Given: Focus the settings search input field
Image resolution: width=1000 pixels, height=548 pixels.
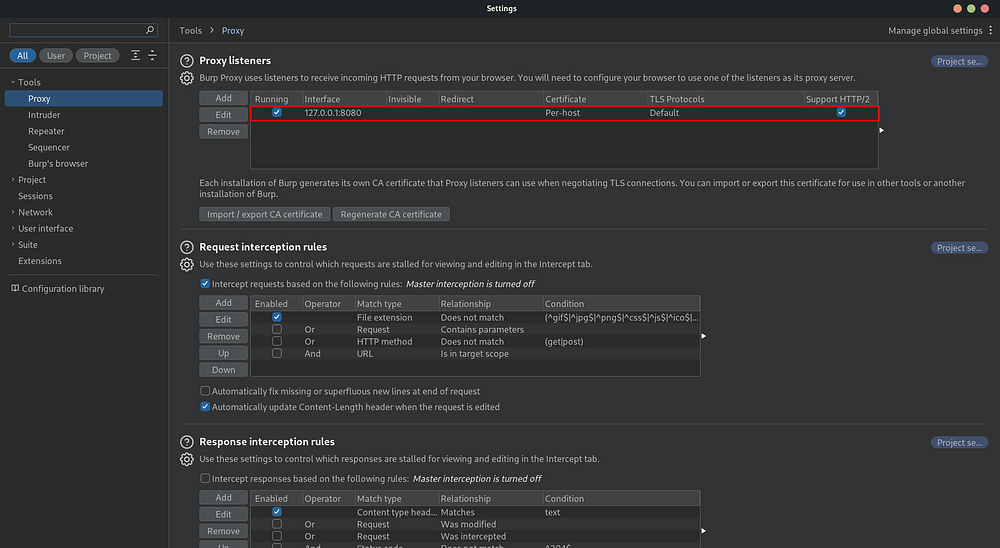Looking at the screenshot, I should coord(77,30).
